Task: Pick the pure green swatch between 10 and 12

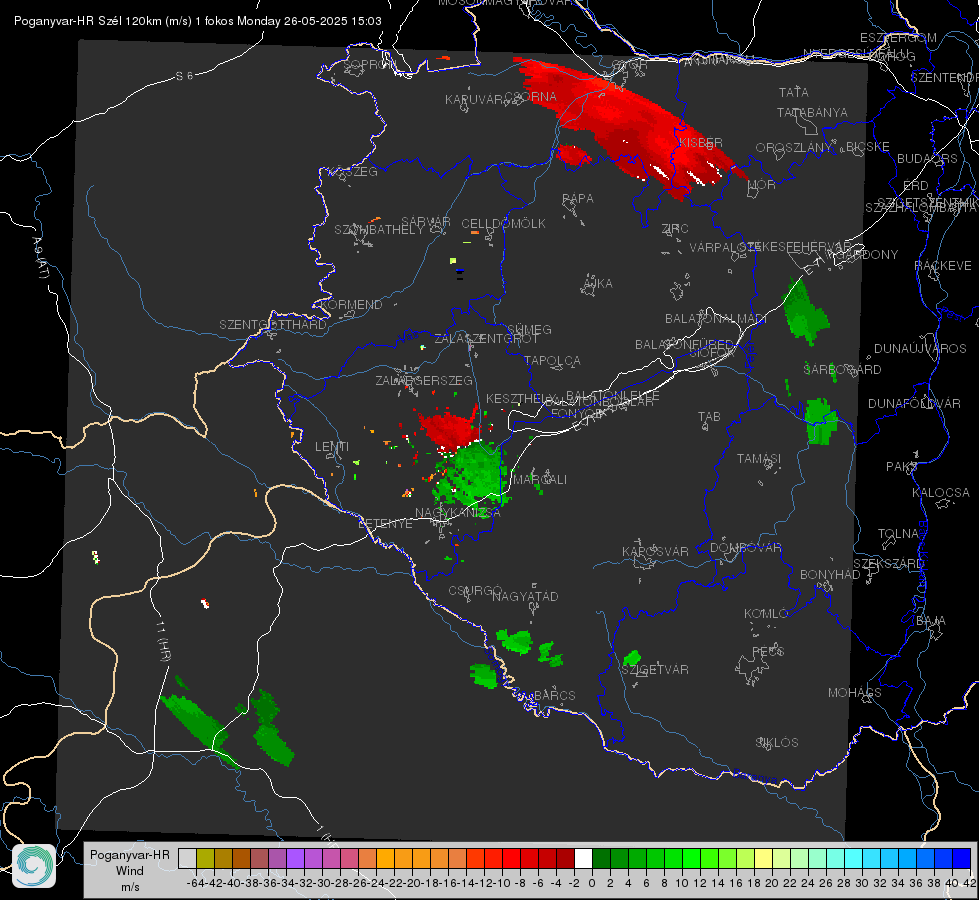Action: 691,858
